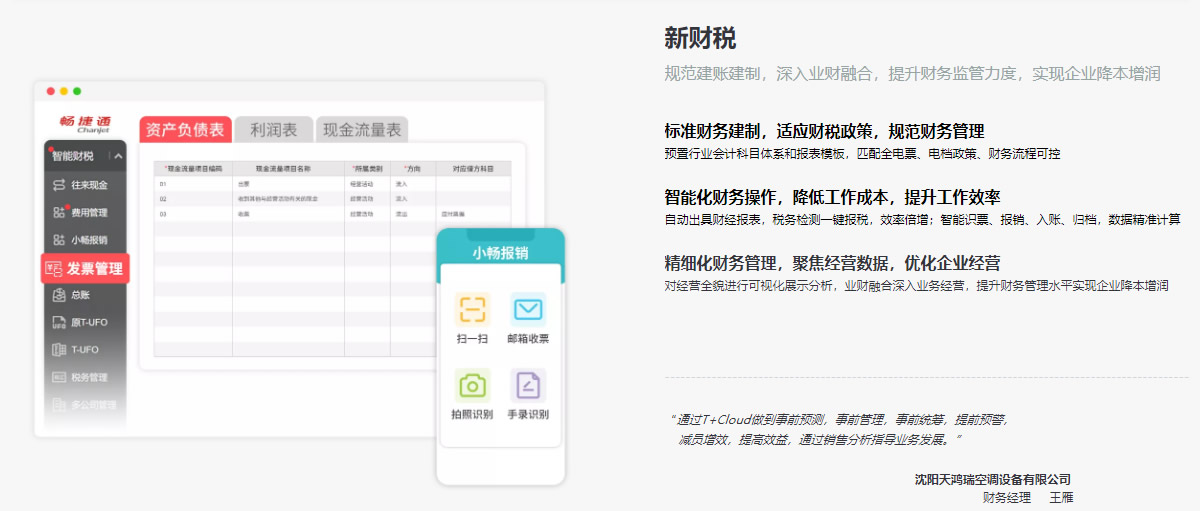1200x511 pixels.
Task: Tap the 拍照识别 camera icon
Action: click(x=472, y=385)
